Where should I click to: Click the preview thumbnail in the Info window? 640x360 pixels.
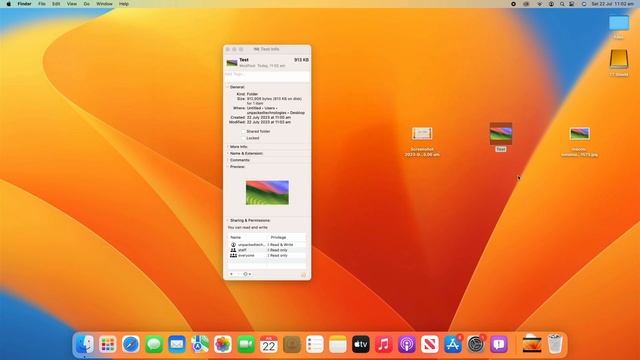[267, 193]
